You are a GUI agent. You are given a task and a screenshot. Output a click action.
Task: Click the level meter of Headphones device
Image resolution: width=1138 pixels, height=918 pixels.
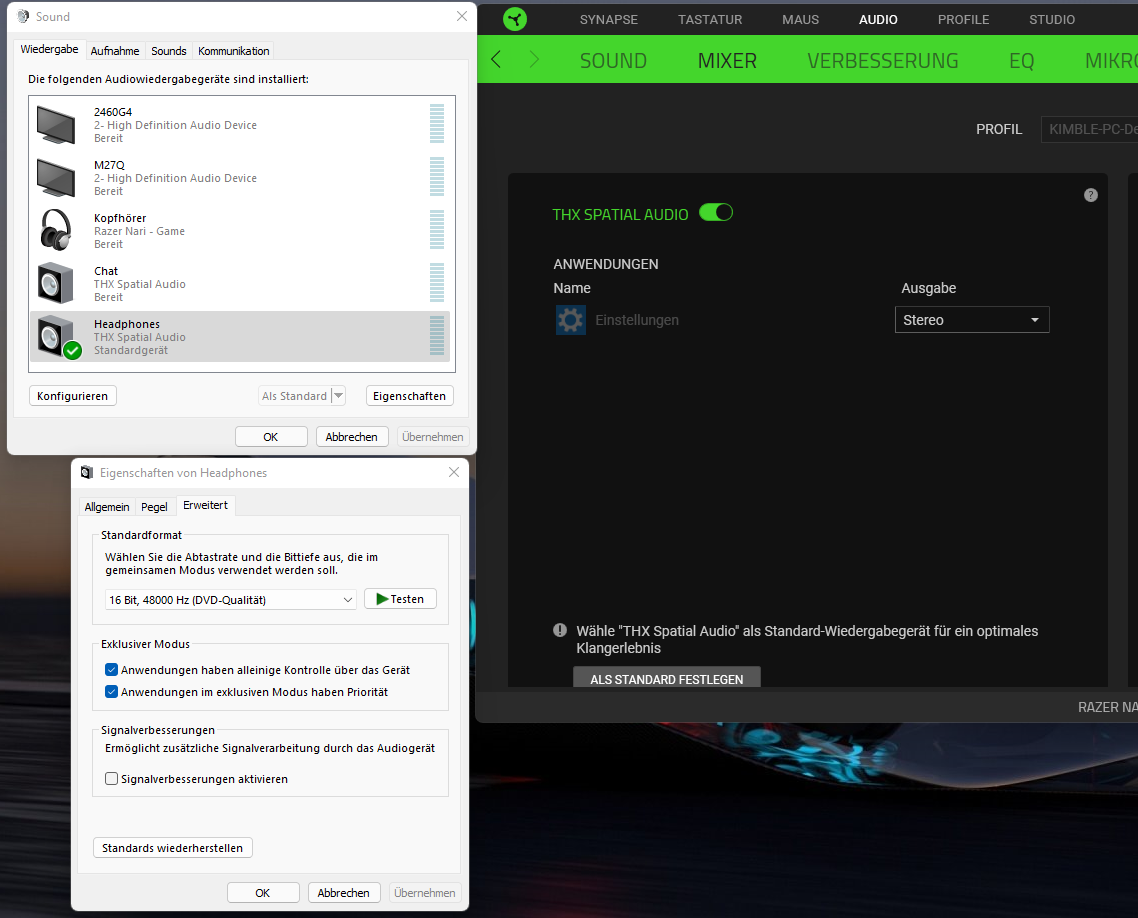tap(436, 336)
